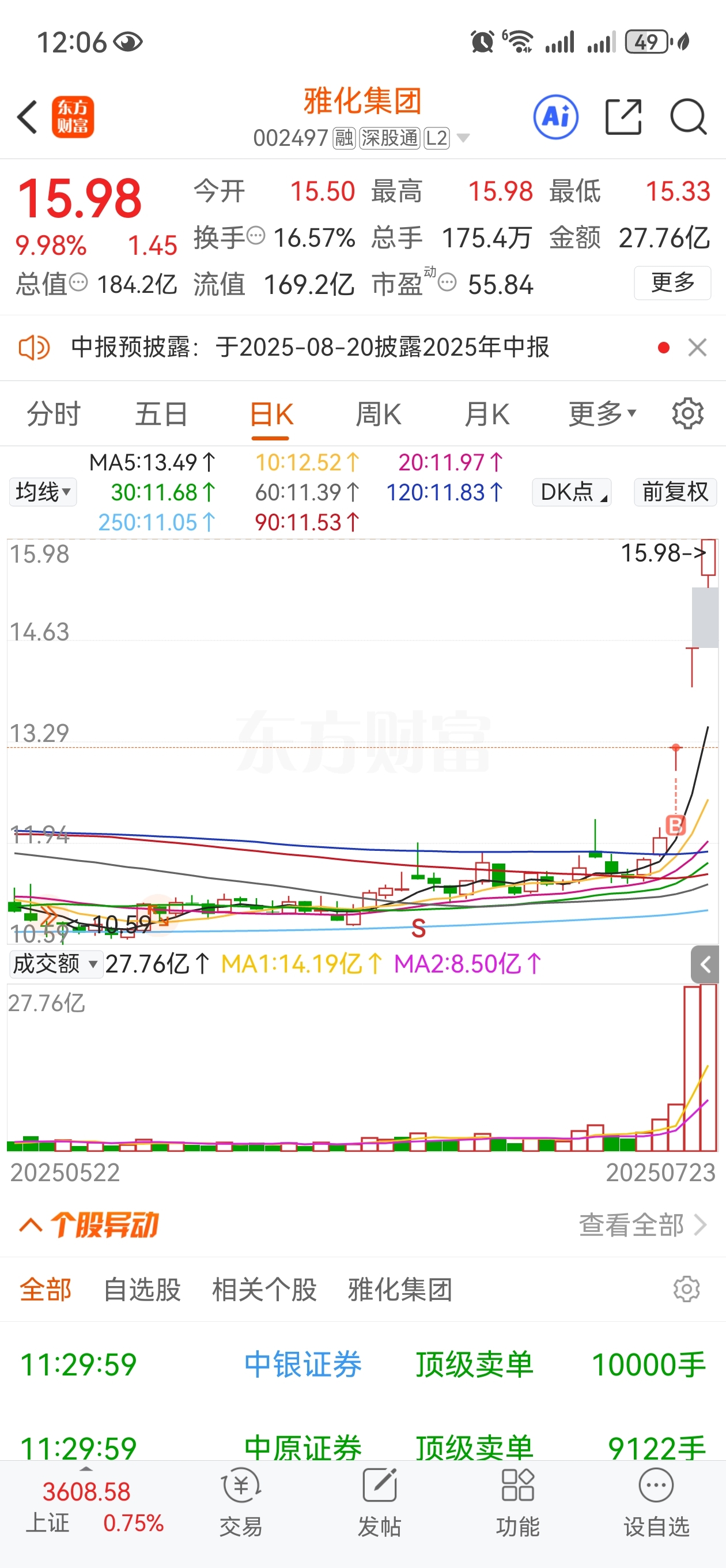This screenshot has height=1568, width=726.
Task: Tap MA1:14.19亿 volume average label
Action: coord(302,963)
